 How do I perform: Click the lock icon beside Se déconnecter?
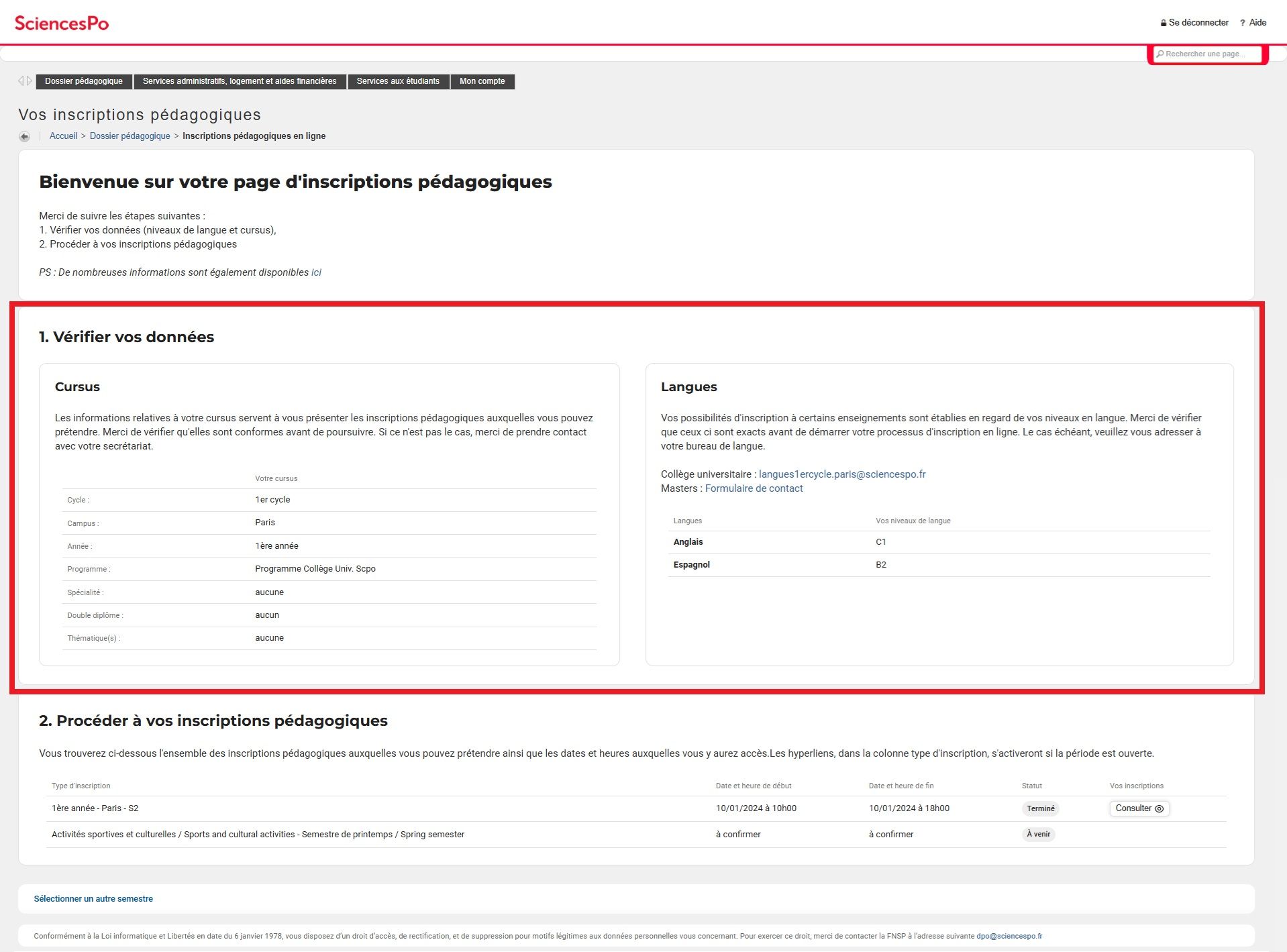[1164, 22]
